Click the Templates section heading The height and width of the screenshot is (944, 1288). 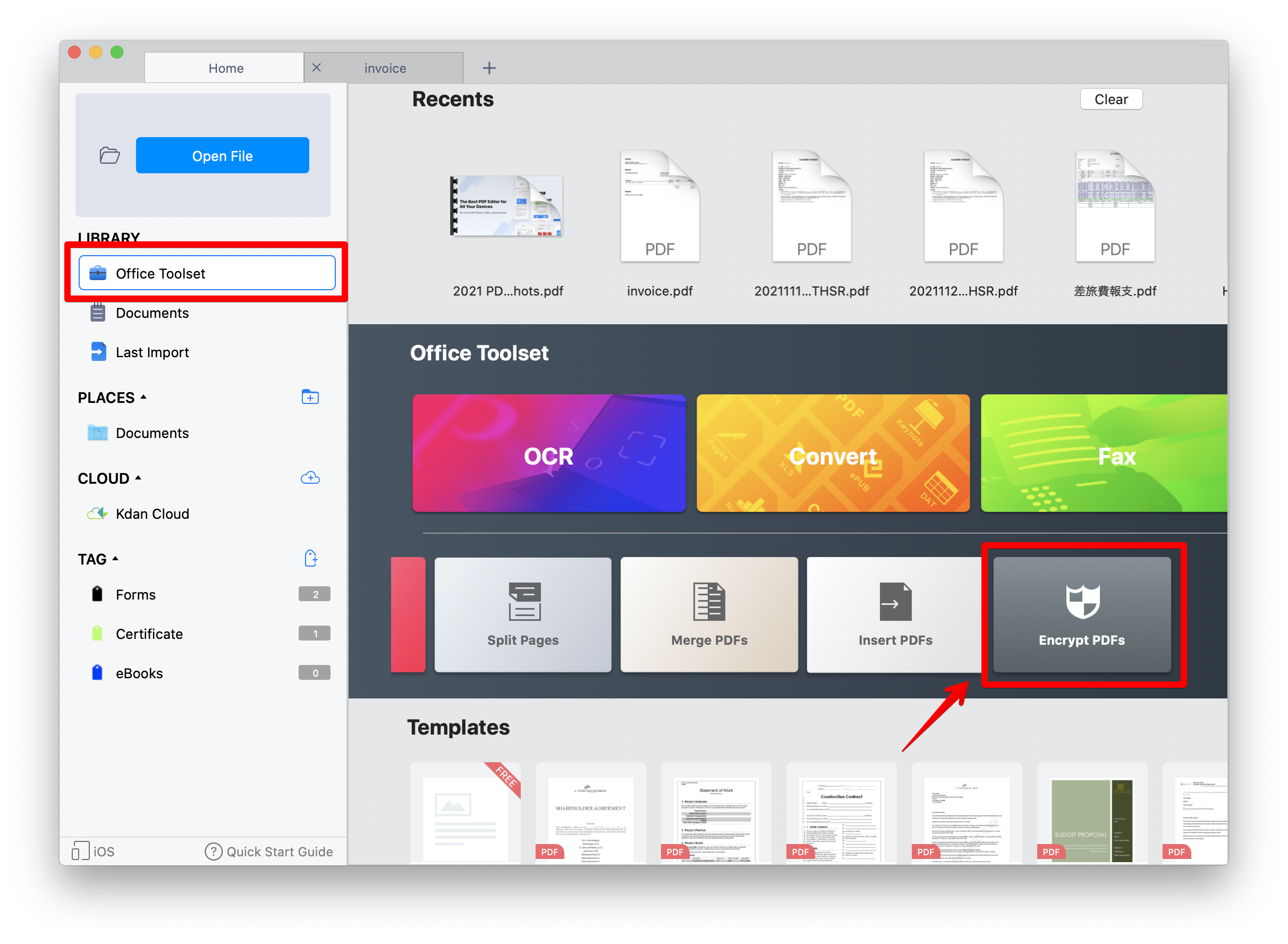click(458, 728)
